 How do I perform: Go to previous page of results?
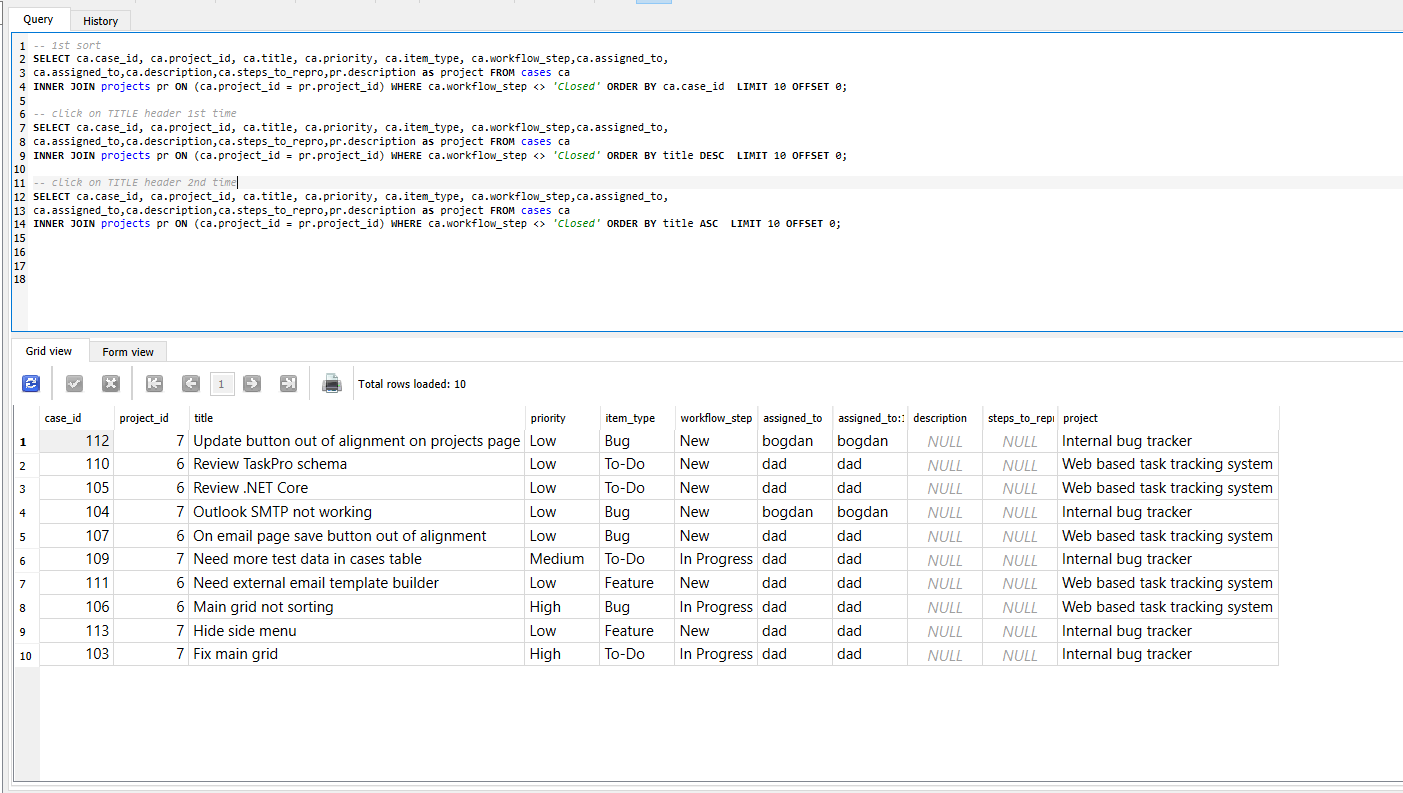(191, 384)
